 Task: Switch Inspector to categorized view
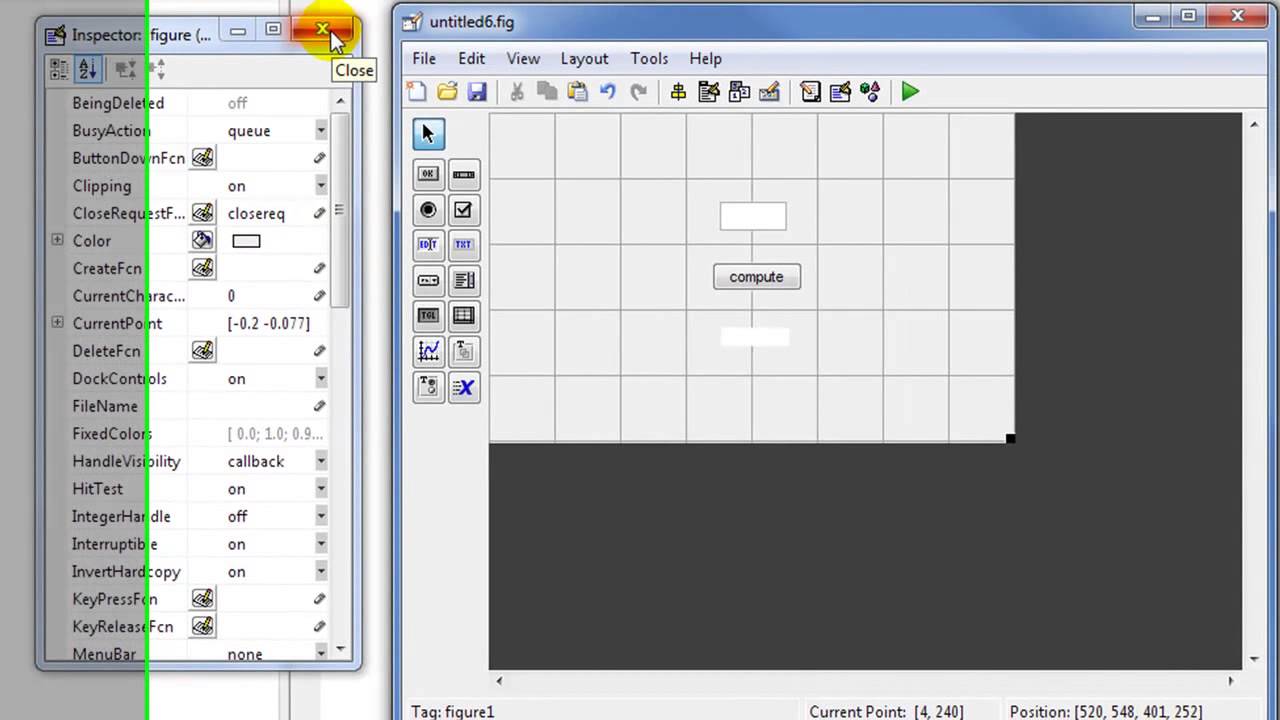[60, 69]
